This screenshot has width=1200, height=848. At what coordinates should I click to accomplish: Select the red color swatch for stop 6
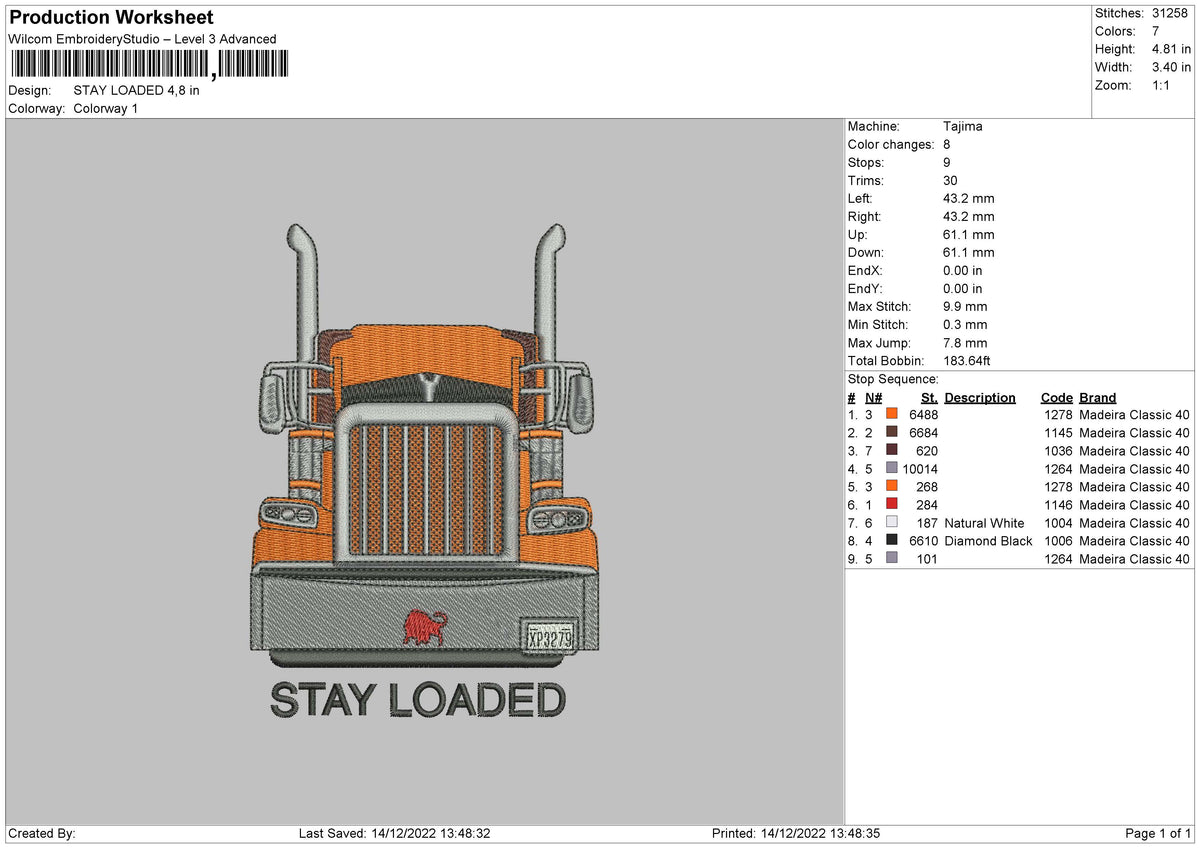click(x=892, y=505)
